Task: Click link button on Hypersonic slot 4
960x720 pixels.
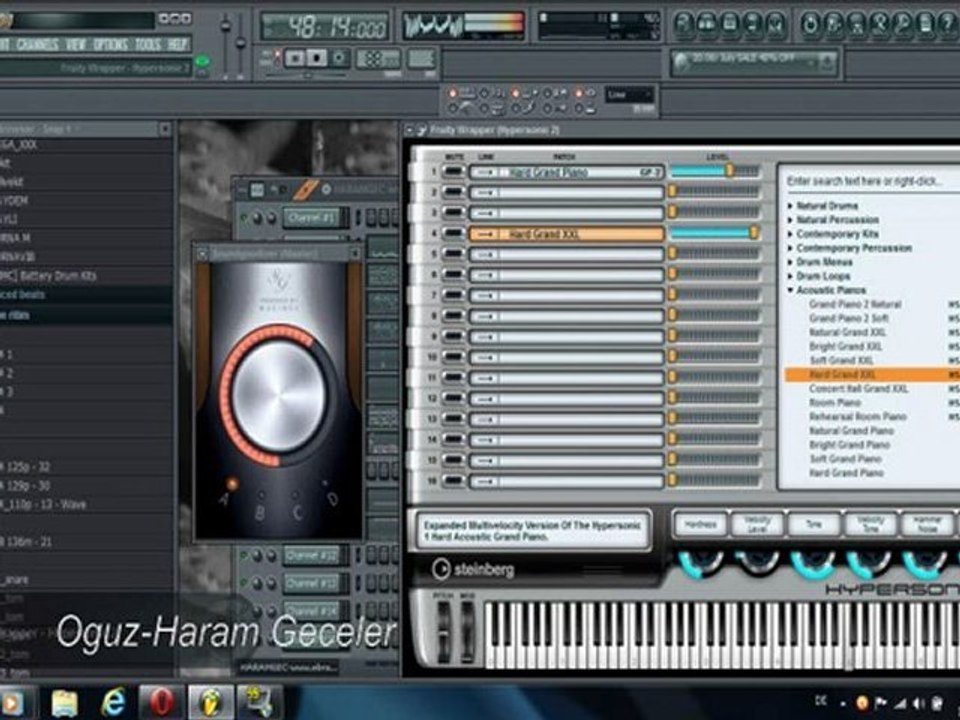Action: coord(485,234)
